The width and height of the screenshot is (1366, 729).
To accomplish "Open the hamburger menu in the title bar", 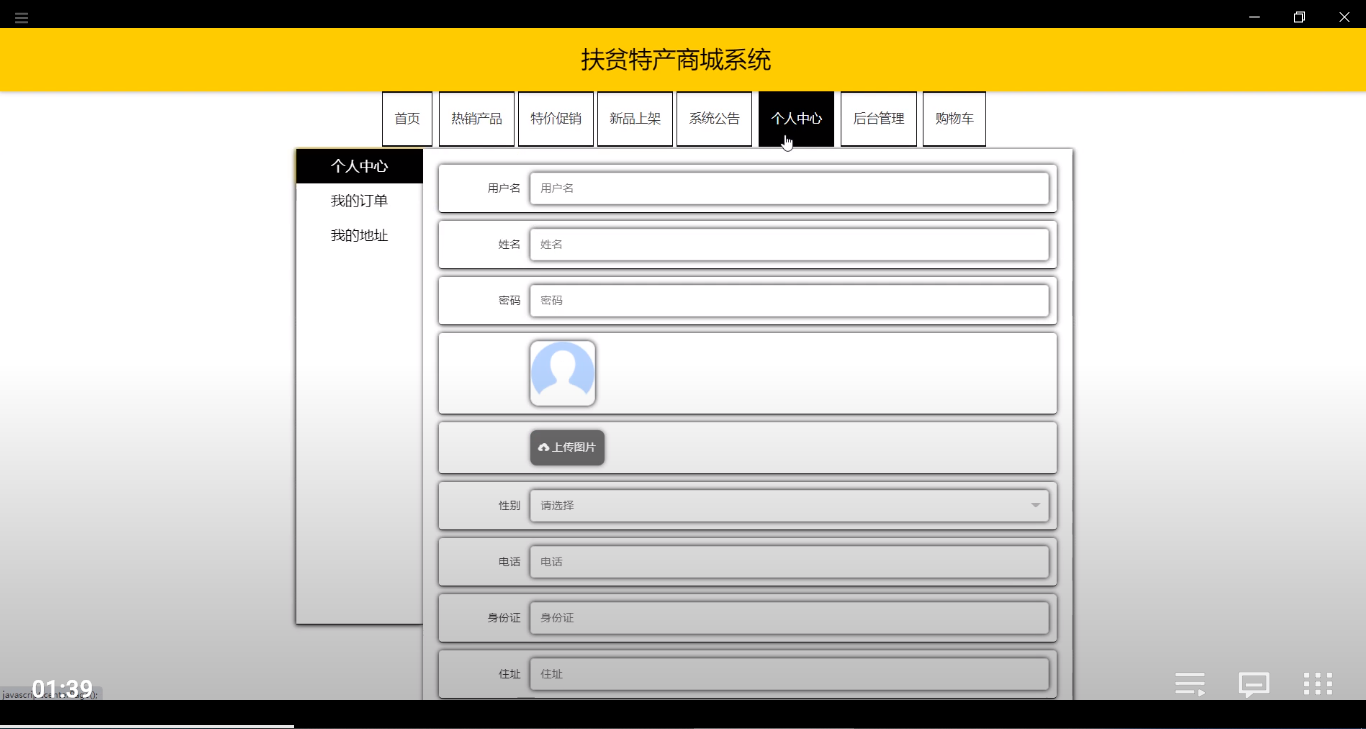I will point(21,18).
